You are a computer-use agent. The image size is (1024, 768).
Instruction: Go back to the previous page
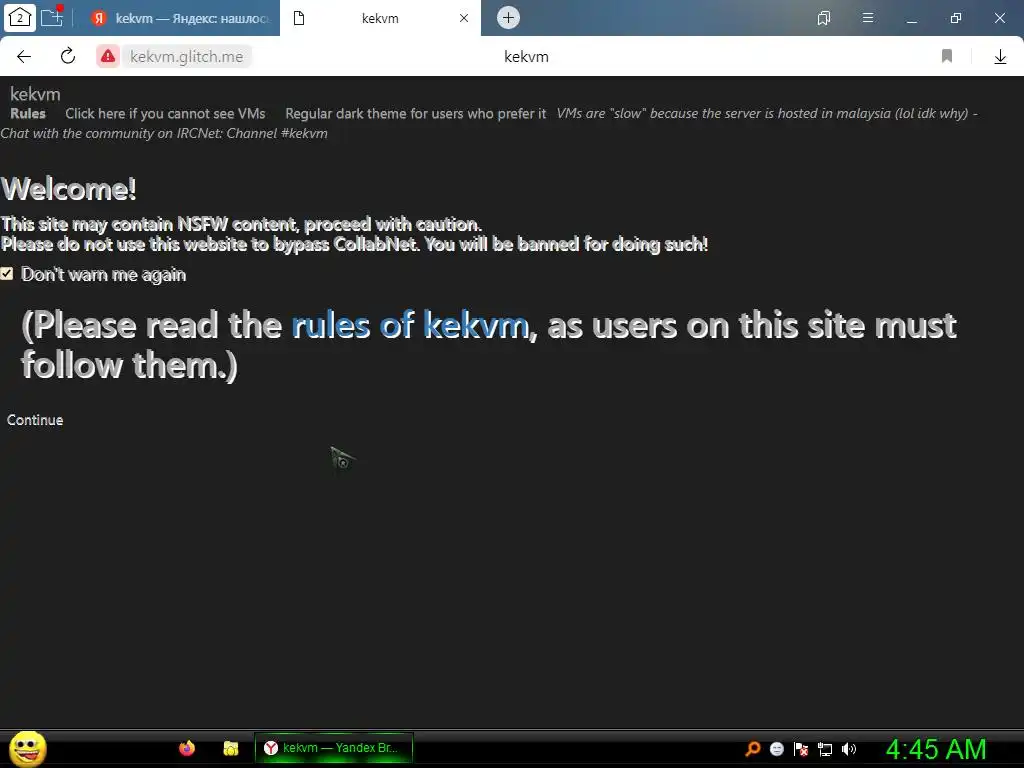tap(24, 57)
